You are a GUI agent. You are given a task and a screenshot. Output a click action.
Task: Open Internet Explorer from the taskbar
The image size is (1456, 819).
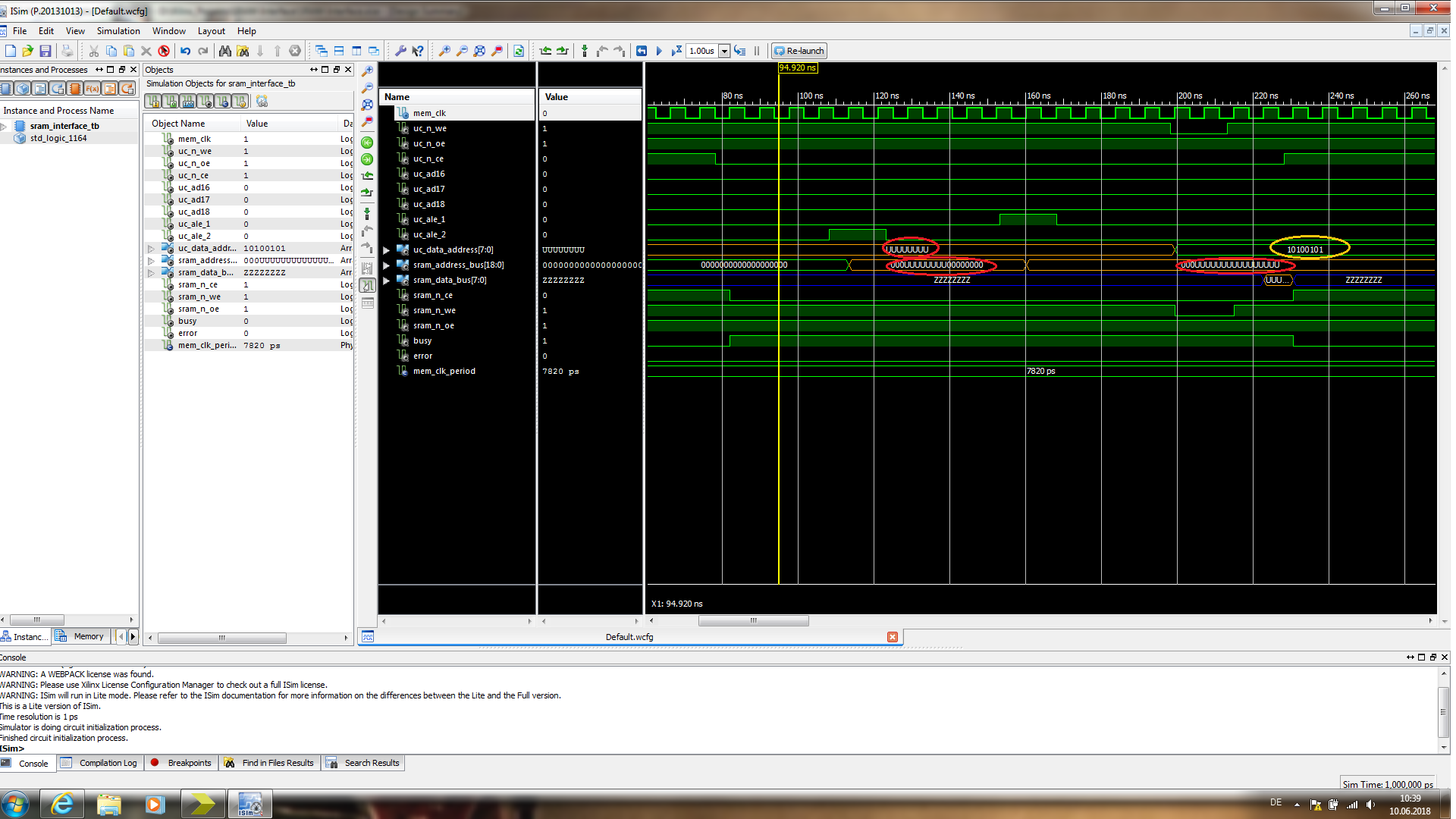[62, 804]
